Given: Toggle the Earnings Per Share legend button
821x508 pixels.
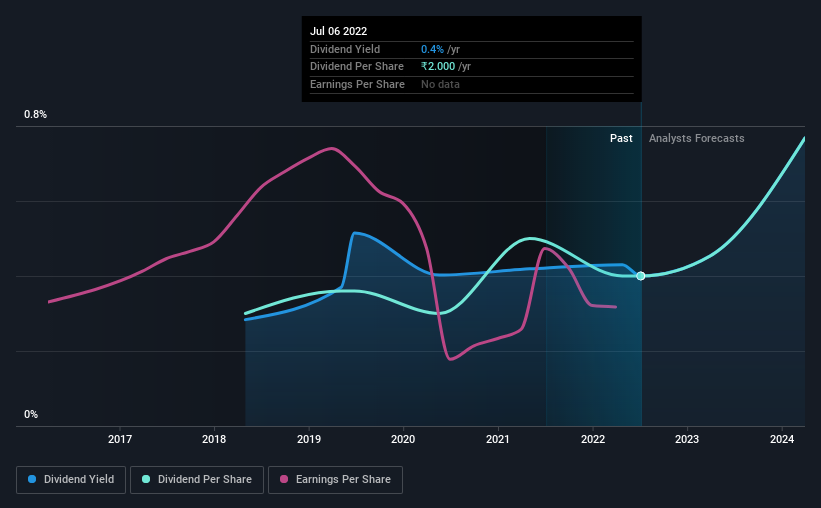Looking at the screenshot, I should [335, 479].
